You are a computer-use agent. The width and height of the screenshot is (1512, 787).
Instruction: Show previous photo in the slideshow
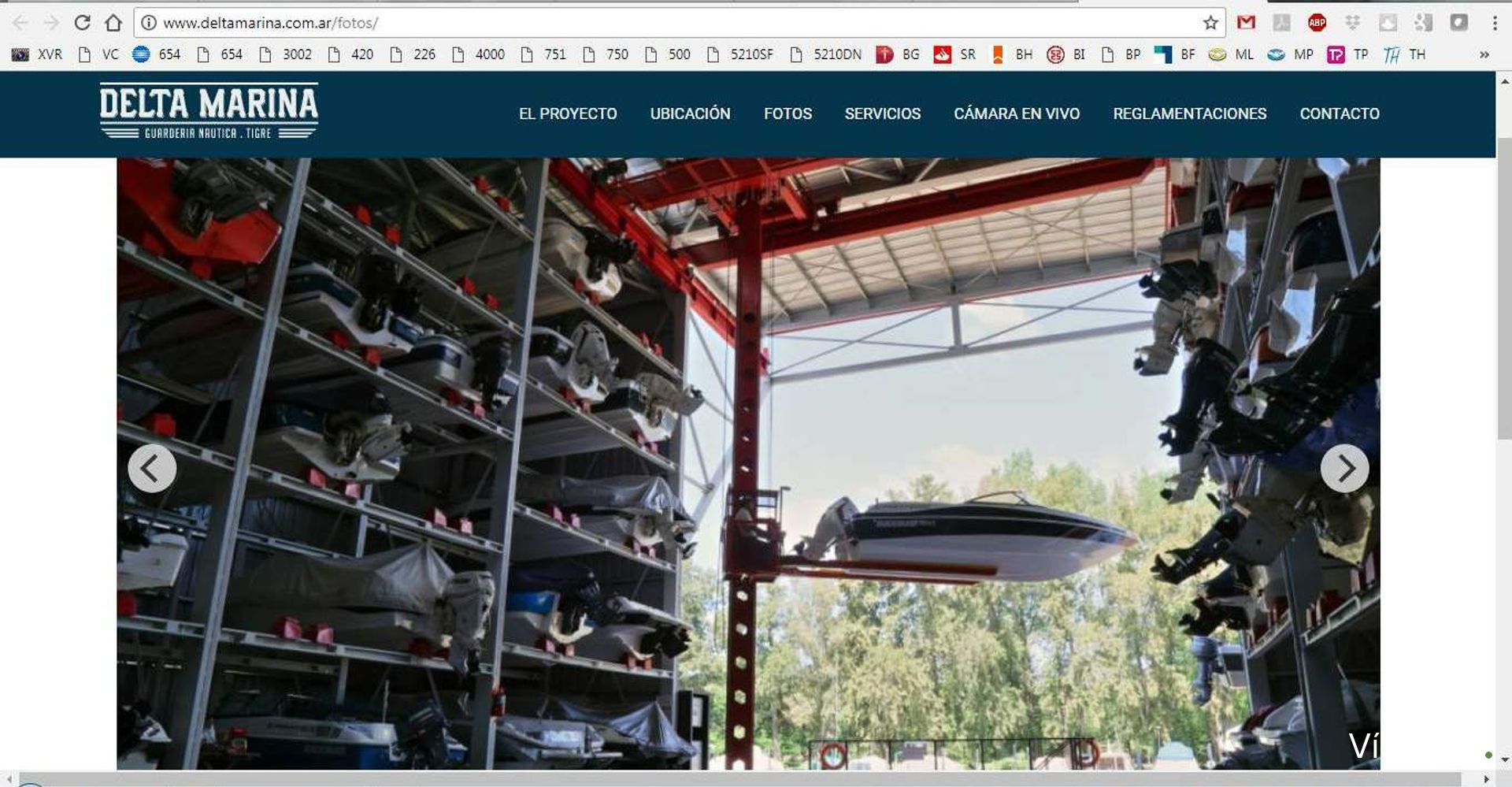(x=152, y=469)
